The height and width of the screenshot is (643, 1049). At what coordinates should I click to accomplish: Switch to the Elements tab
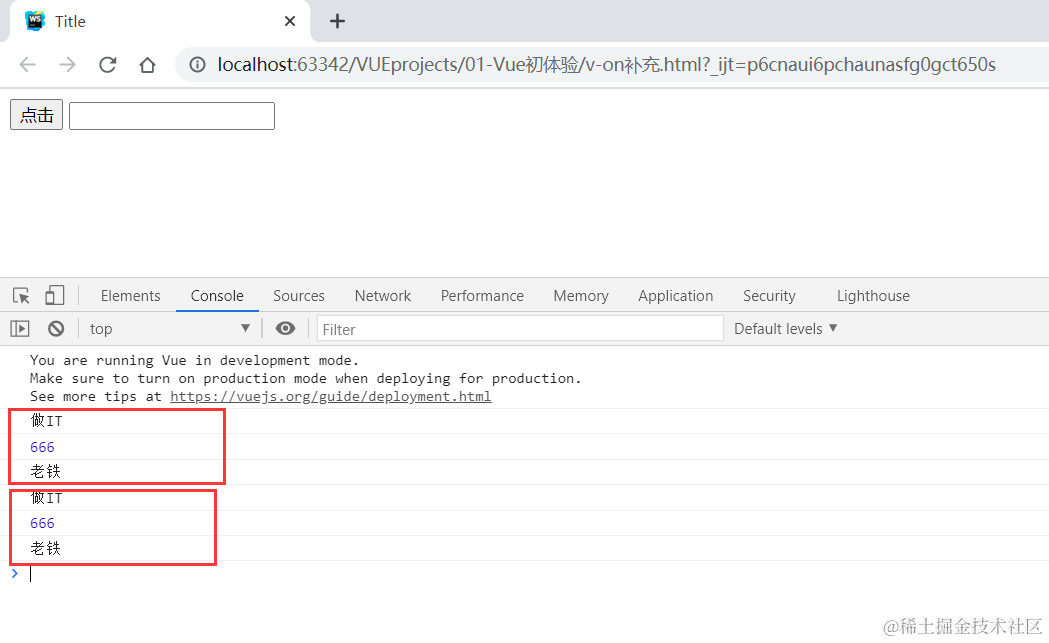click(130, 296)
